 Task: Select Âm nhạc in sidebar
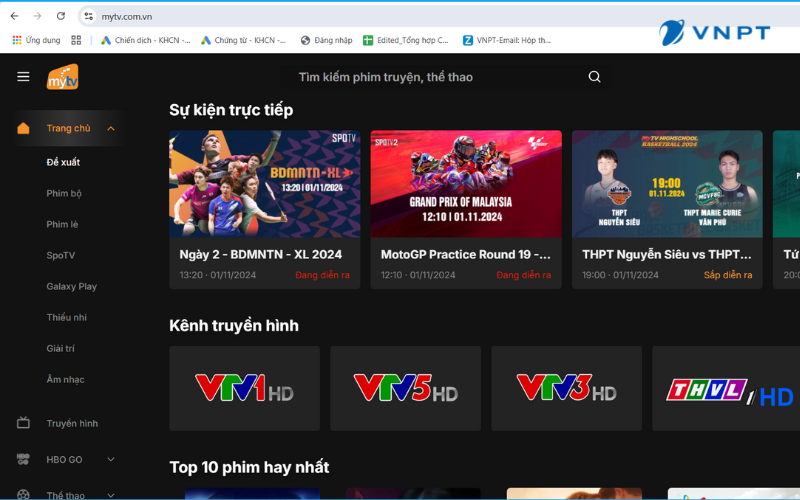click(x=65, y=380)
